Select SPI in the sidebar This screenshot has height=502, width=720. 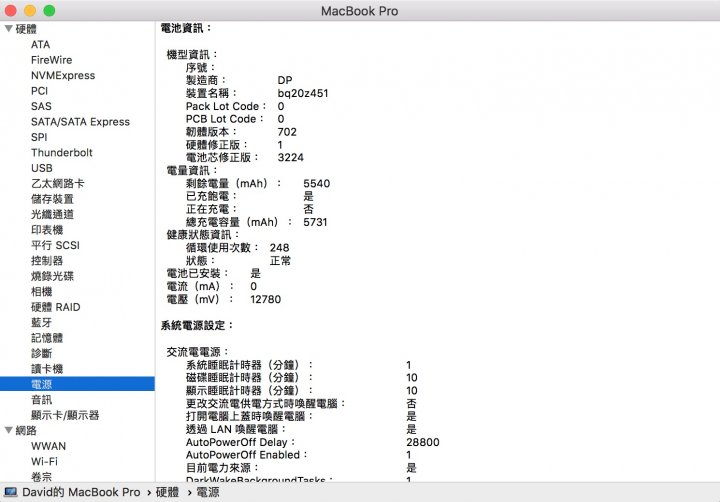[39, 137]
